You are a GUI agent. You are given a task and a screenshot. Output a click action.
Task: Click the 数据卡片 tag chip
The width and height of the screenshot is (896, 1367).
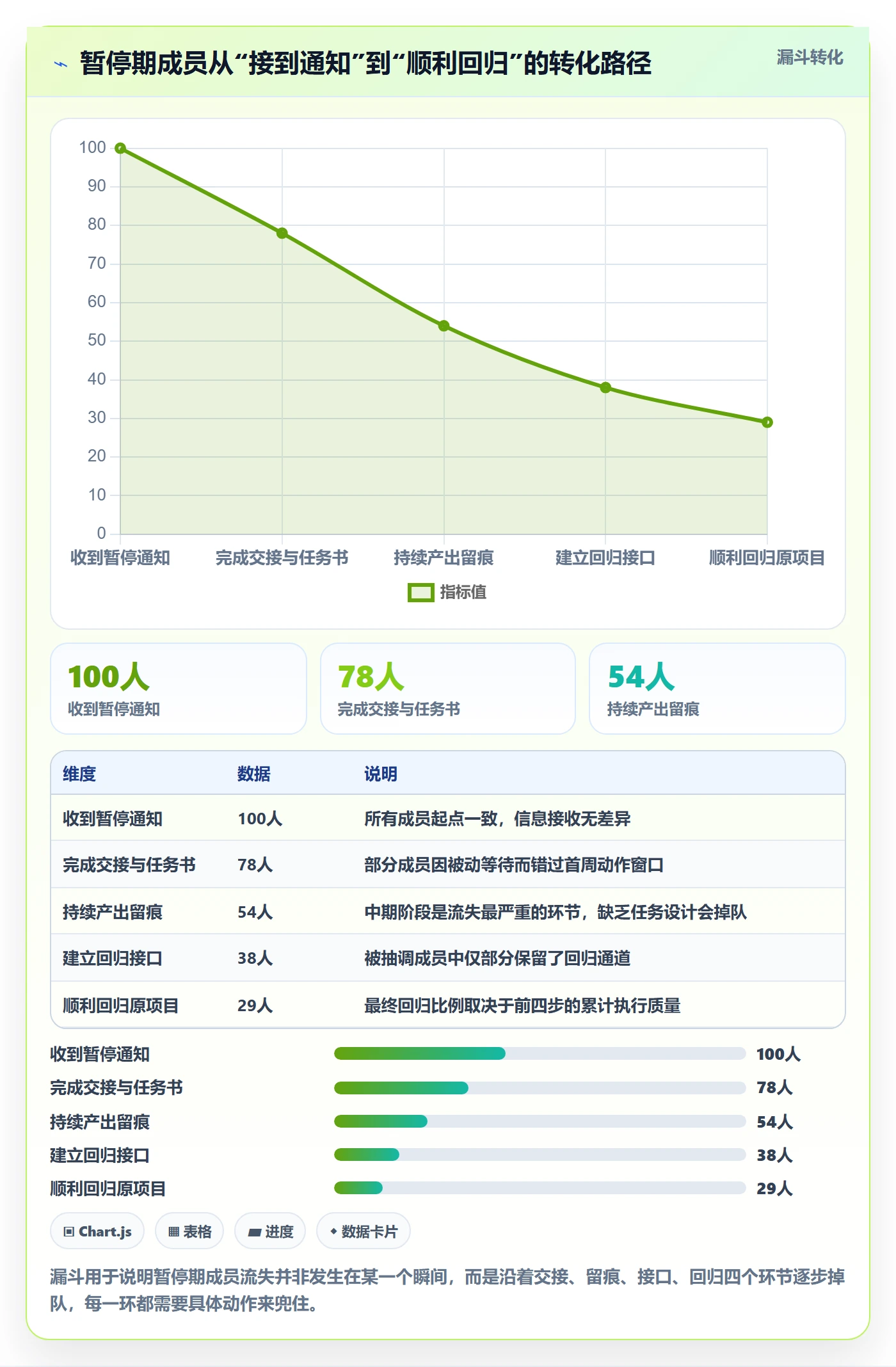[x=364, y=1231]
